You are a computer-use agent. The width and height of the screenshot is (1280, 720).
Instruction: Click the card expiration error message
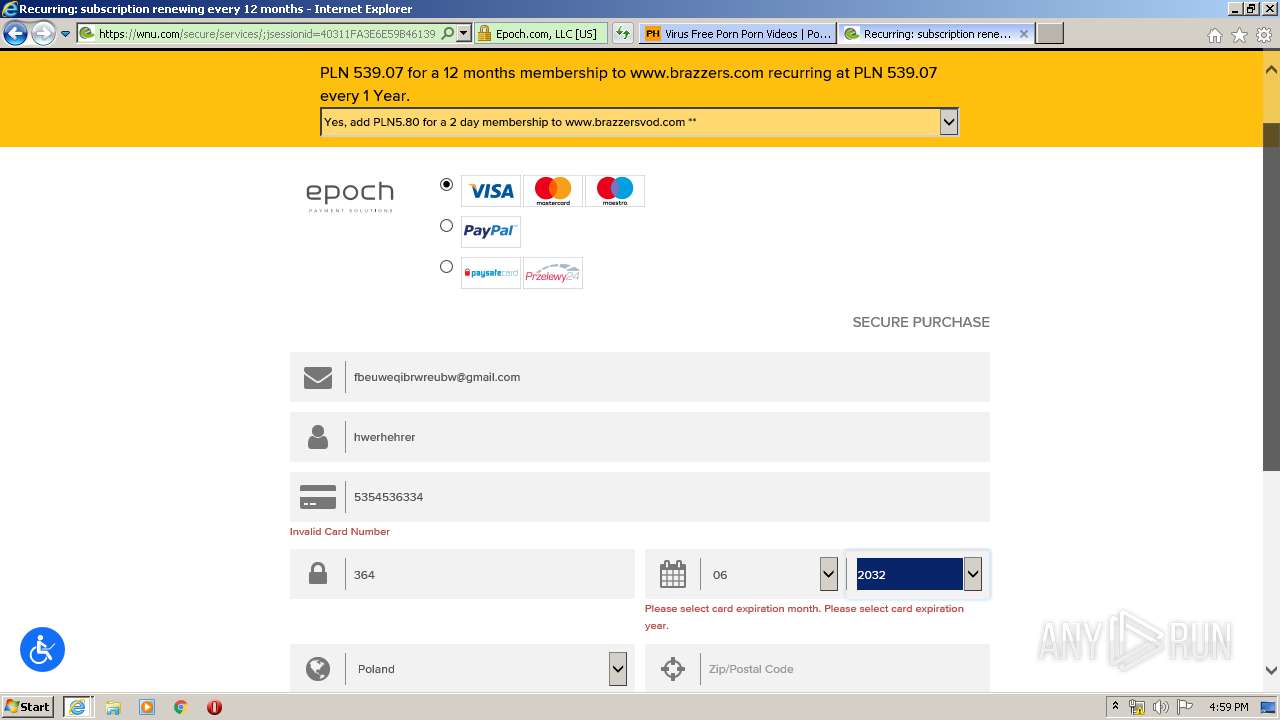pyautogui.click(x=805, y=617)
